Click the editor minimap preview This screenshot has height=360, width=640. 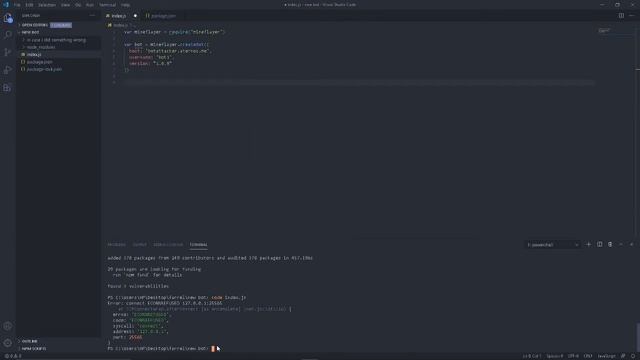point(604,31)
